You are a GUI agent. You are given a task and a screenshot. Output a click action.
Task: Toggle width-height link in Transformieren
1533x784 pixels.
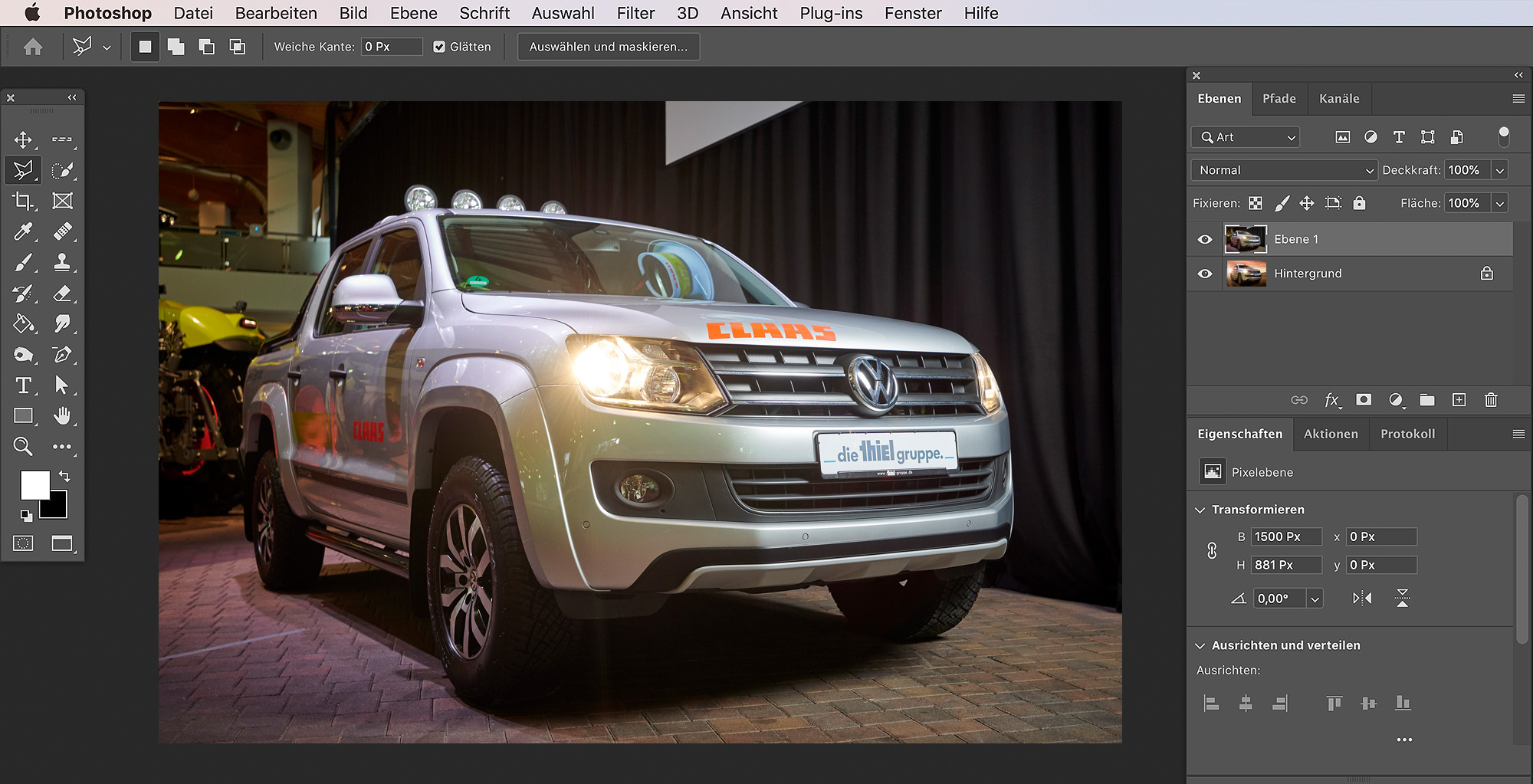point(1212,550)
